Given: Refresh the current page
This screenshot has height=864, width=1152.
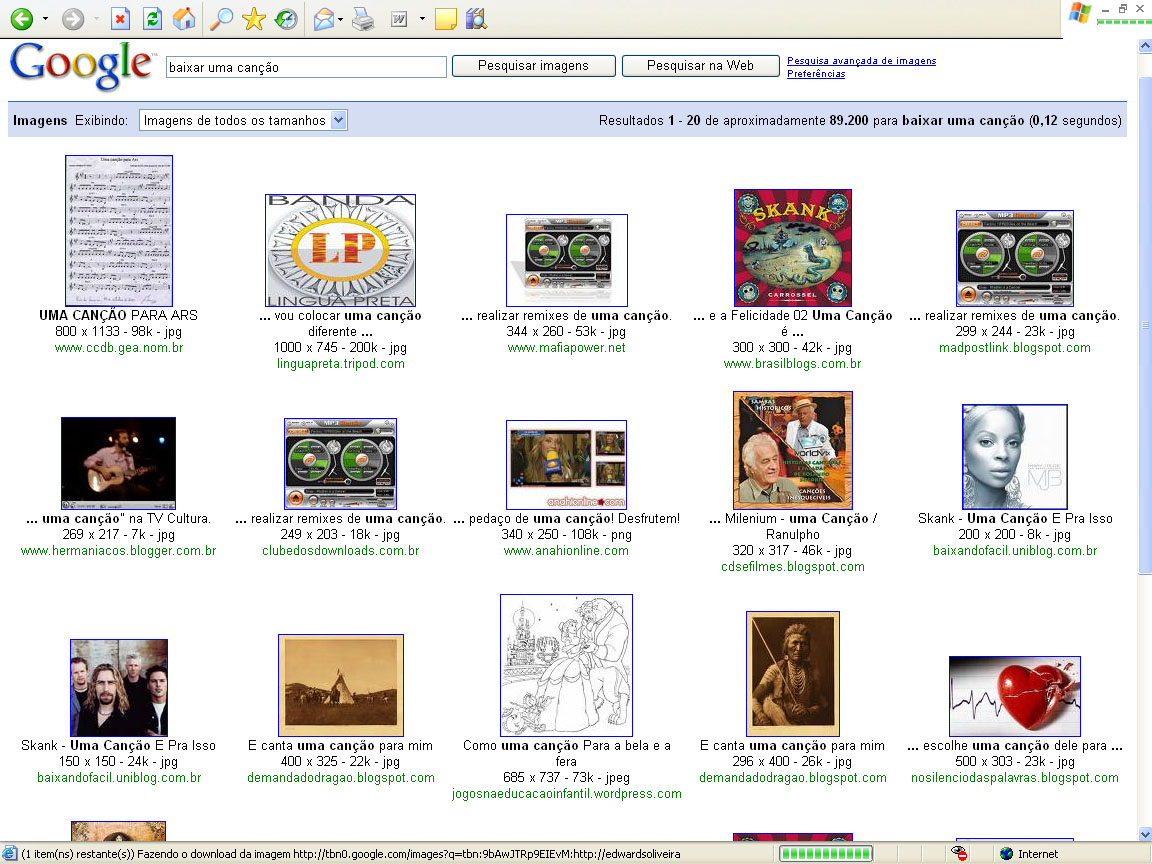Looking at the screenshot, I should (152, 18).
